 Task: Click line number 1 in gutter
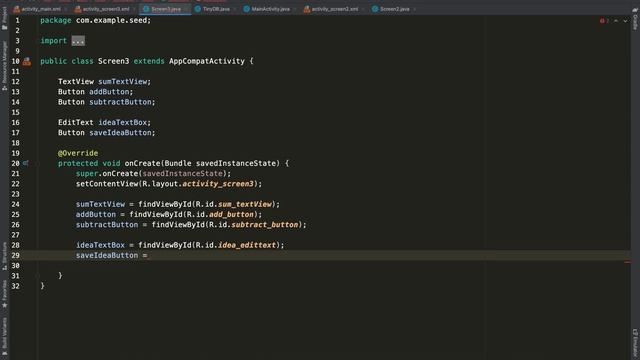coord(17,20)
